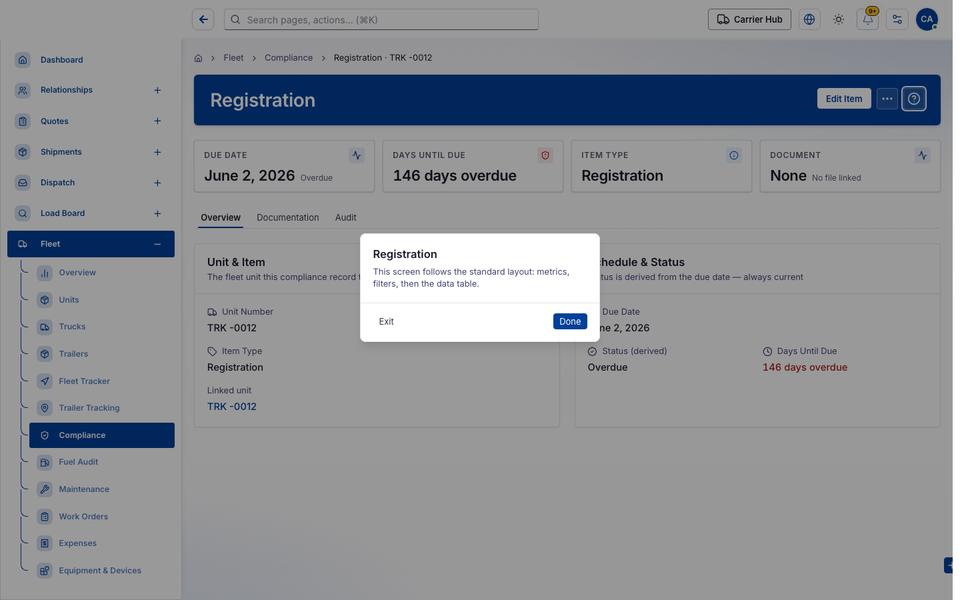Switch to the Audit tab
Screen dimensions: 960x600
pos(345,217)
